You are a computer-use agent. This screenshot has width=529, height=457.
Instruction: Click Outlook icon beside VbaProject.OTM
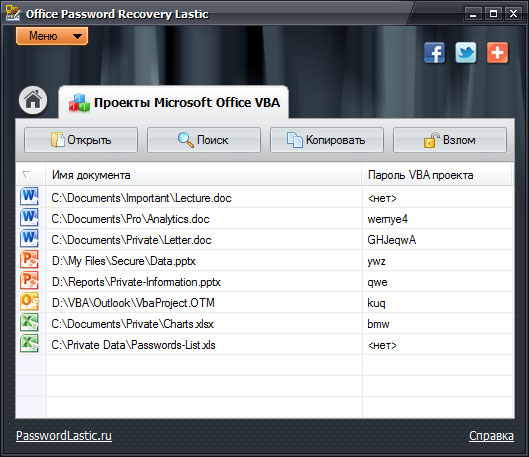[x=29, y=302]
